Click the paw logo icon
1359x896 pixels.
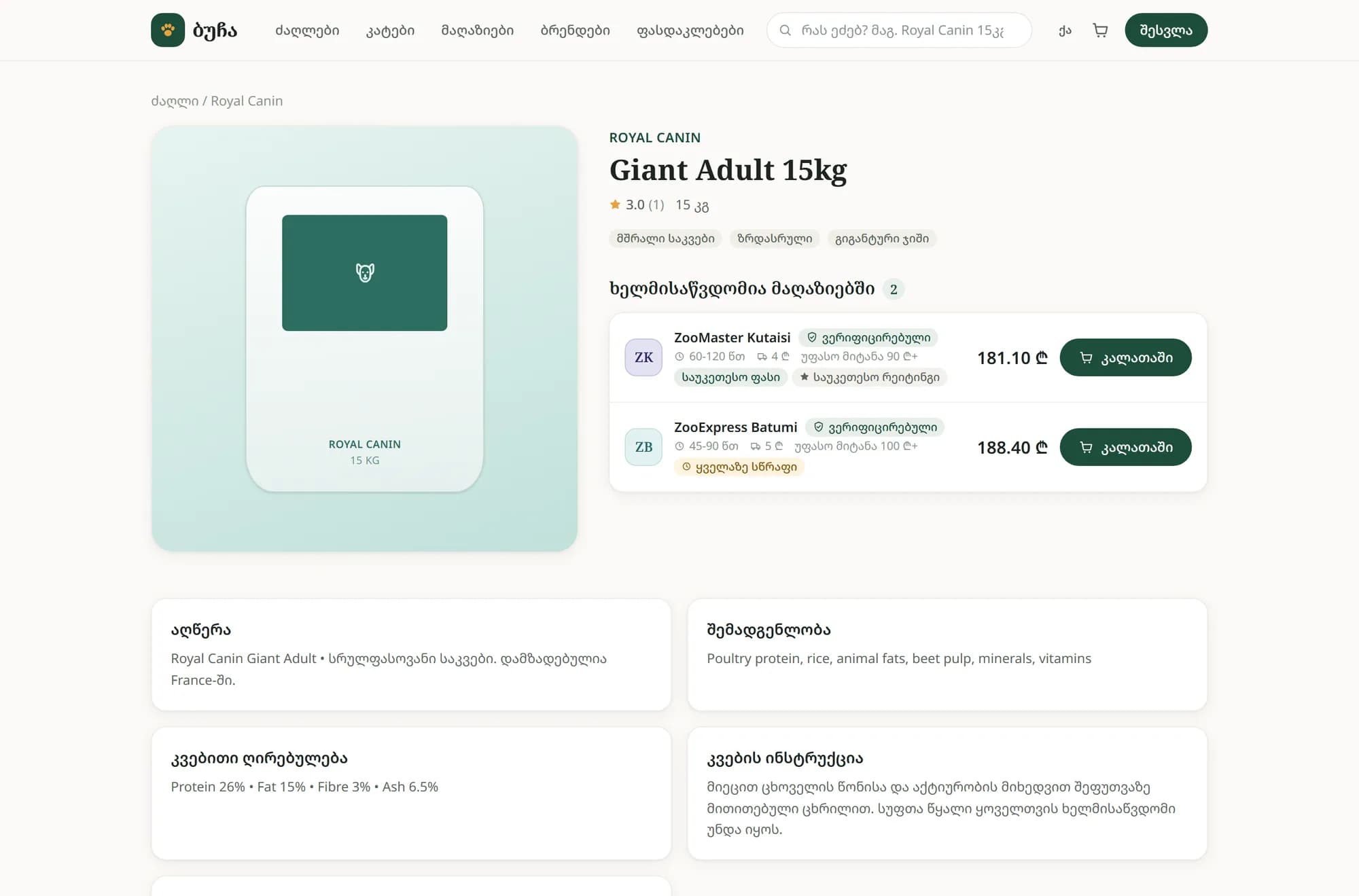[x=168, y=30]
